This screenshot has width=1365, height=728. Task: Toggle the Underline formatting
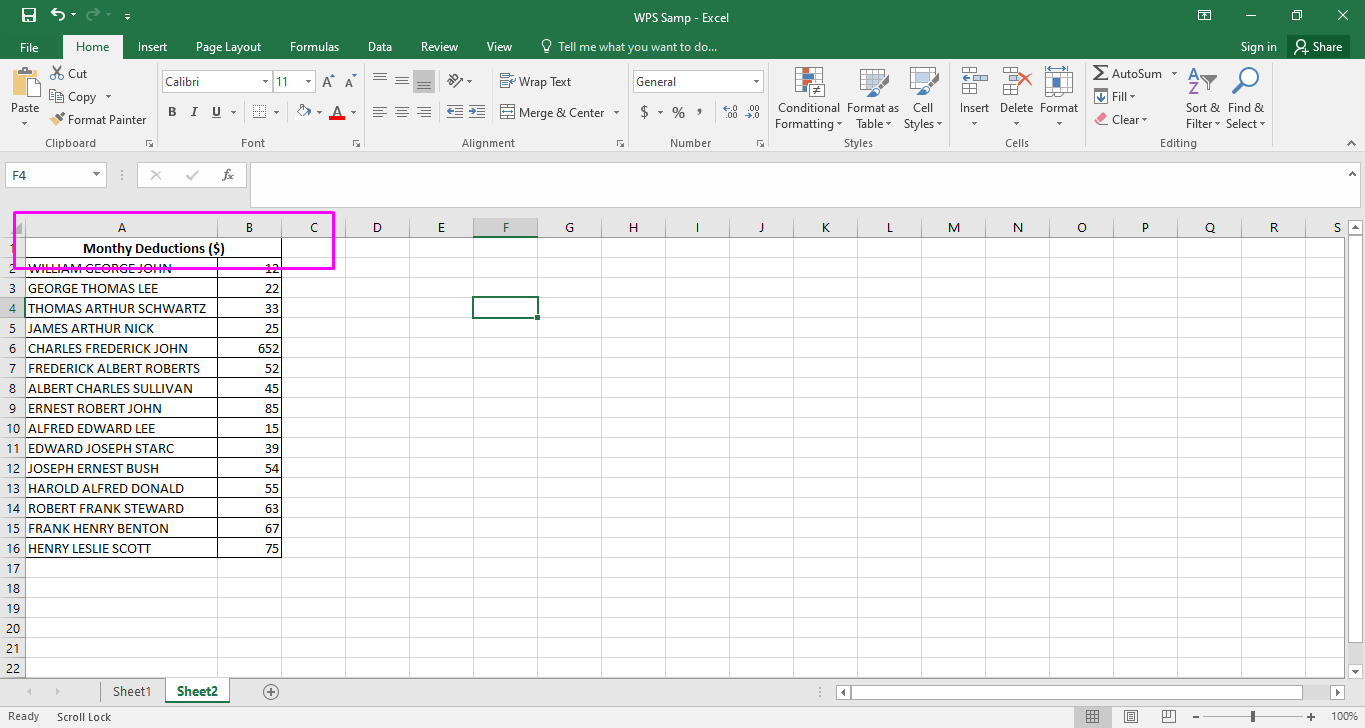tap(214, 111)
